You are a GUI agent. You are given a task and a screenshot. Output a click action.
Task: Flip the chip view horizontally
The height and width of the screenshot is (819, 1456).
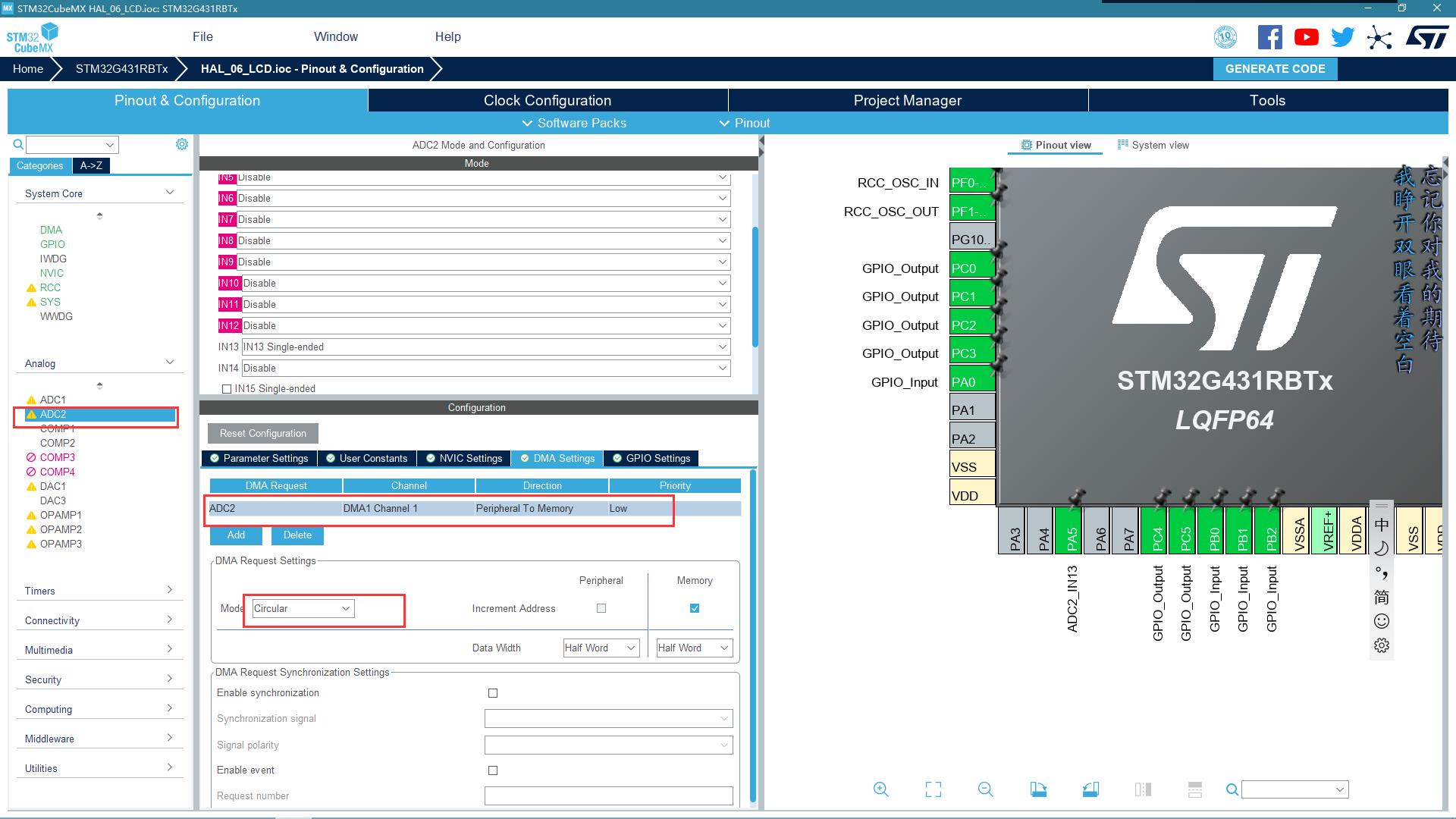(1143, 789)
